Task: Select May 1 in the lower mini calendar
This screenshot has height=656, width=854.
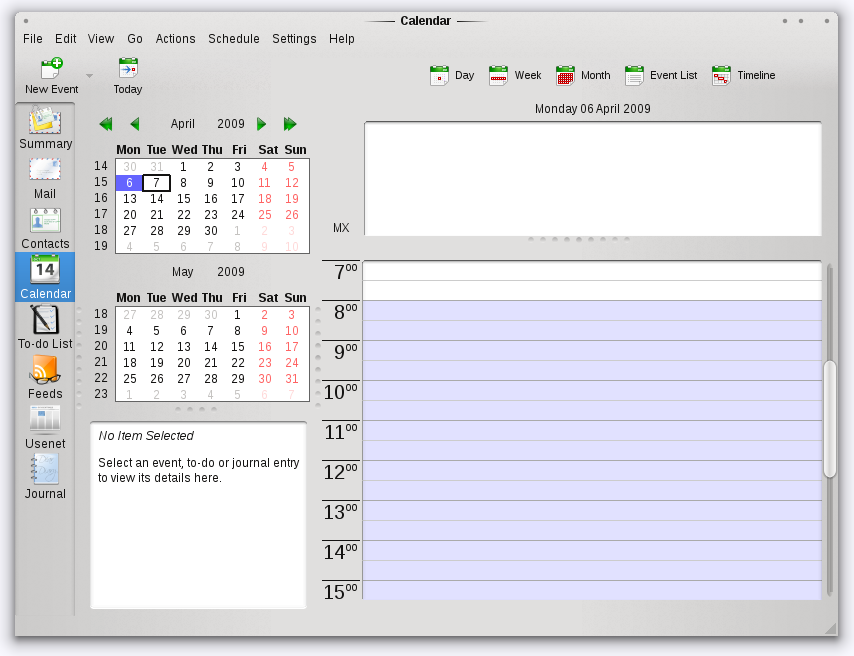Action: (x=237, y=314)
